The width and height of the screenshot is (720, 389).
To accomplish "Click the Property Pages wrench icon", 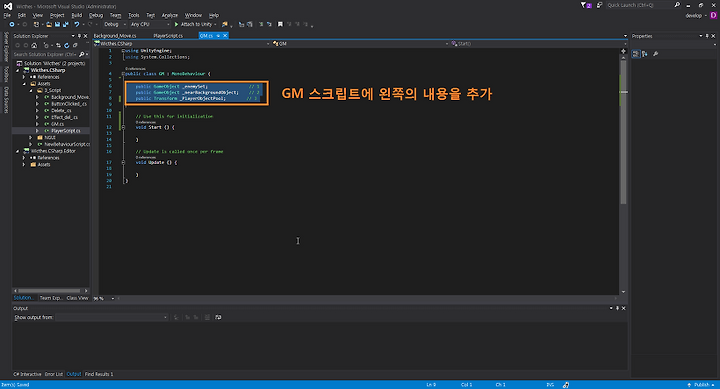I will (656, 54).
